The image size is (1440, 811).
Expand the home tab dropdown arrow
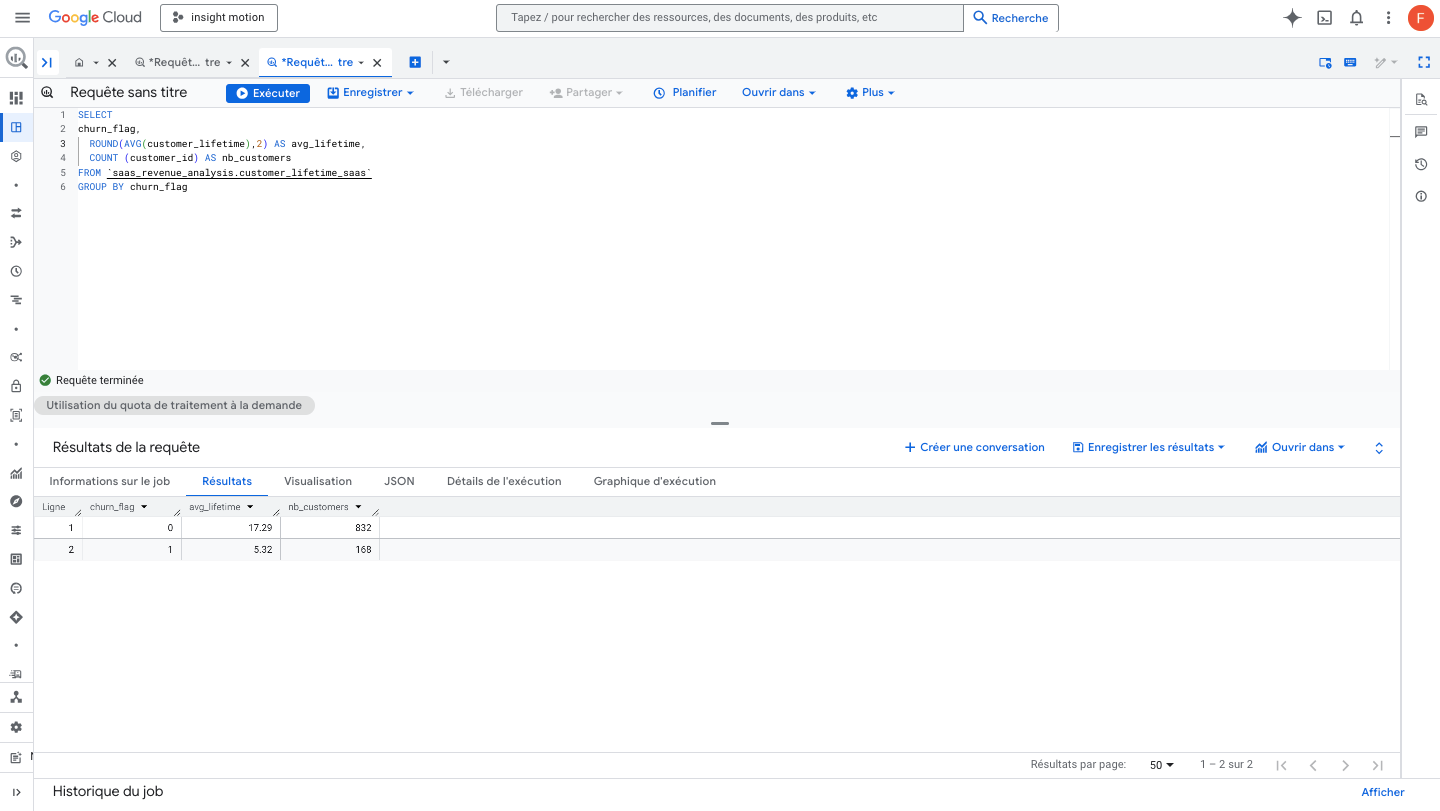coord(96,63)
